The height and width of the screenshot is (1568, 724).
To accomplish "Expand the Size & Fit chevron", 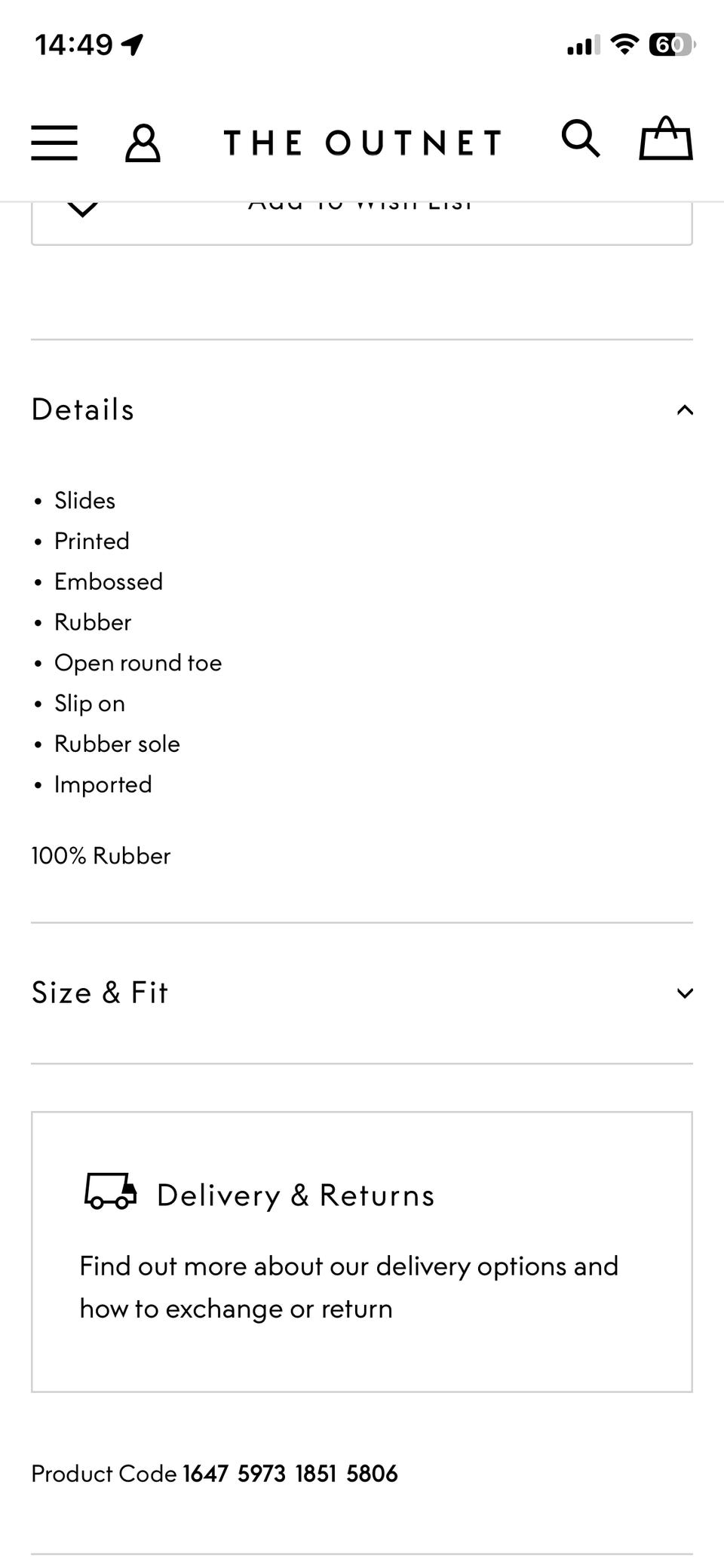I will tap(684, 993).
